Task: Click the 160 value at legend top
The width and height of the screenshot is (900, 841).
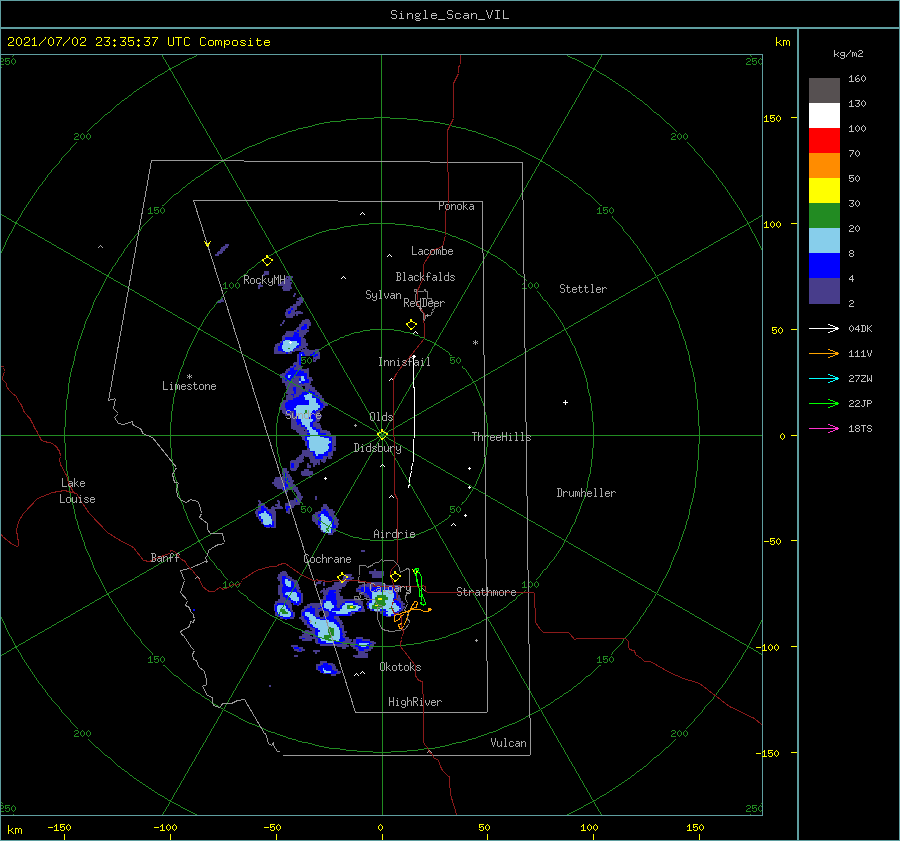Action: pyautogui.click(x=857, y=79)
